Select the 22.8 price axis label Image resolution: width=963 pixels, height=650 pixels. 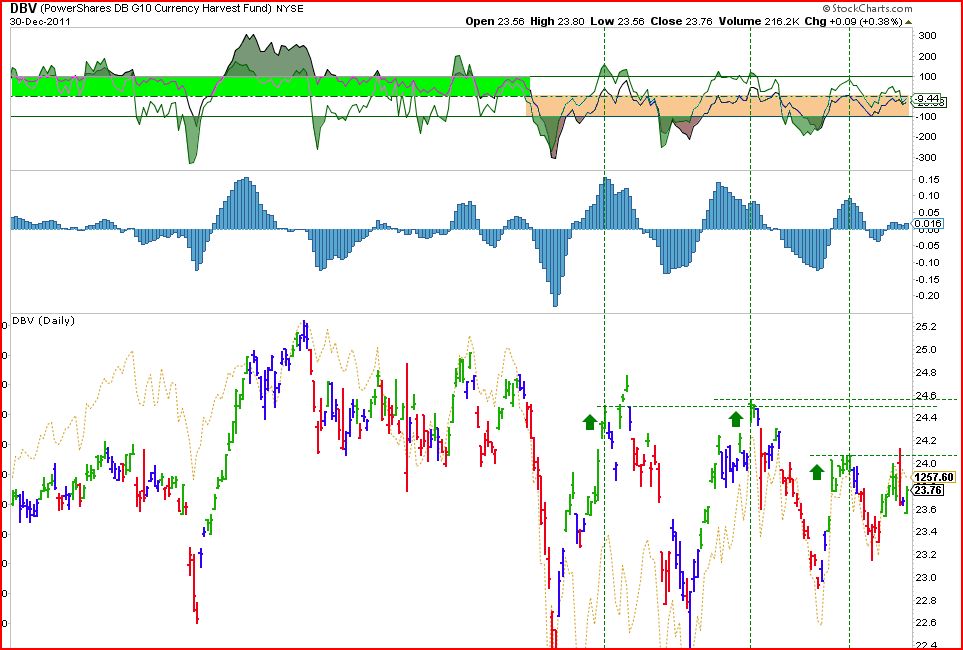point(927,600)
